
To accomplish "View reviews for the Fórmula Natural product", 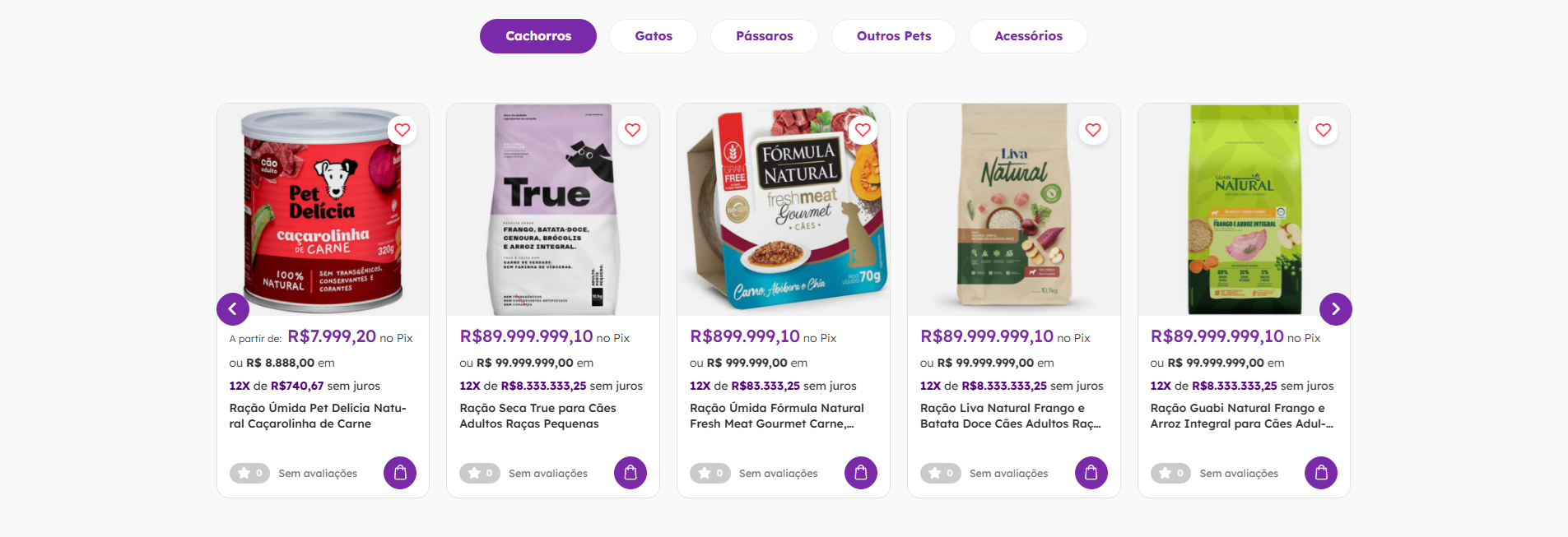I will (x=777, y=473).
